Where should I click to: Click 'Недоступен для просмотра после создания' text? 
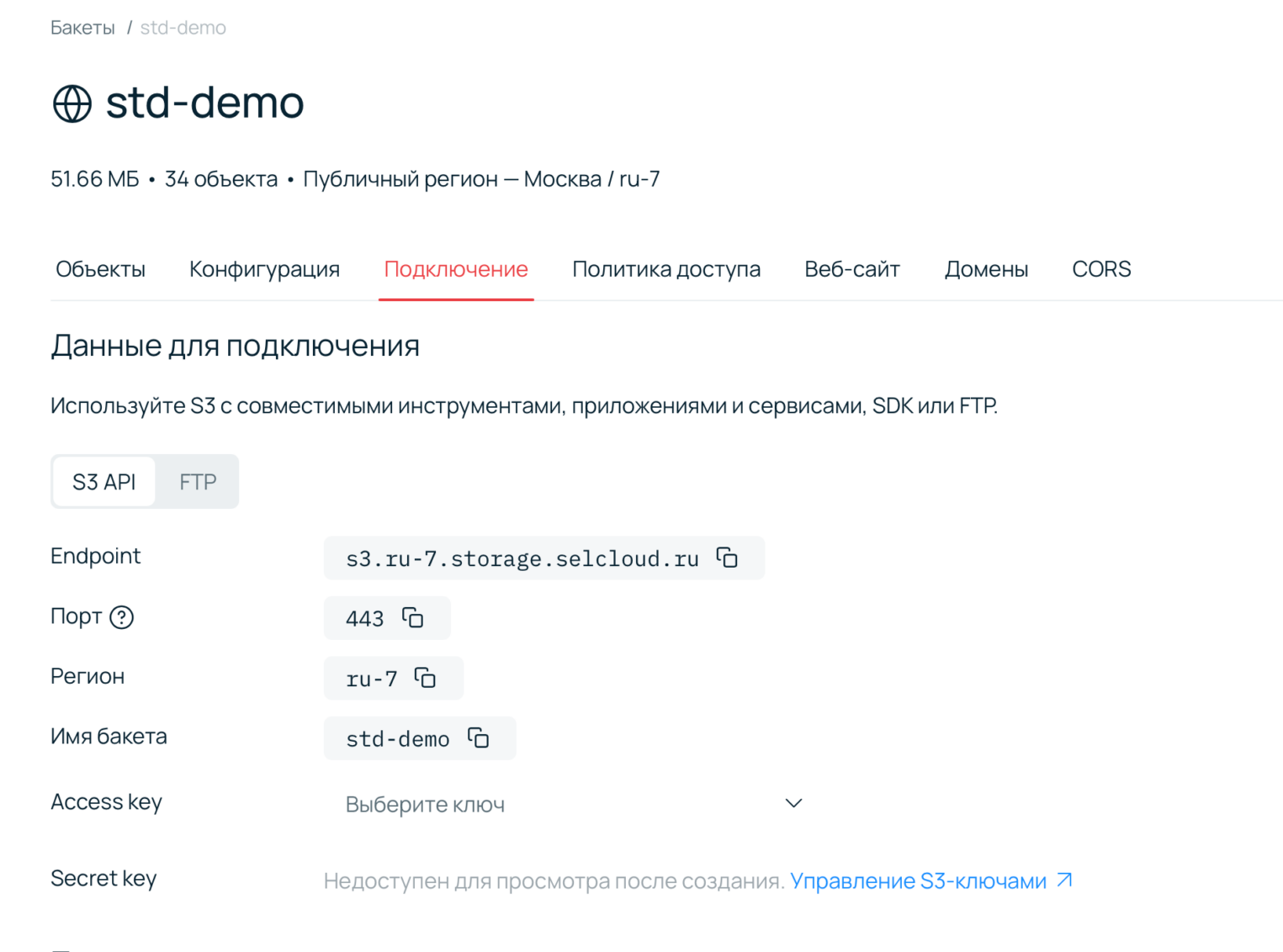(554, 881)
